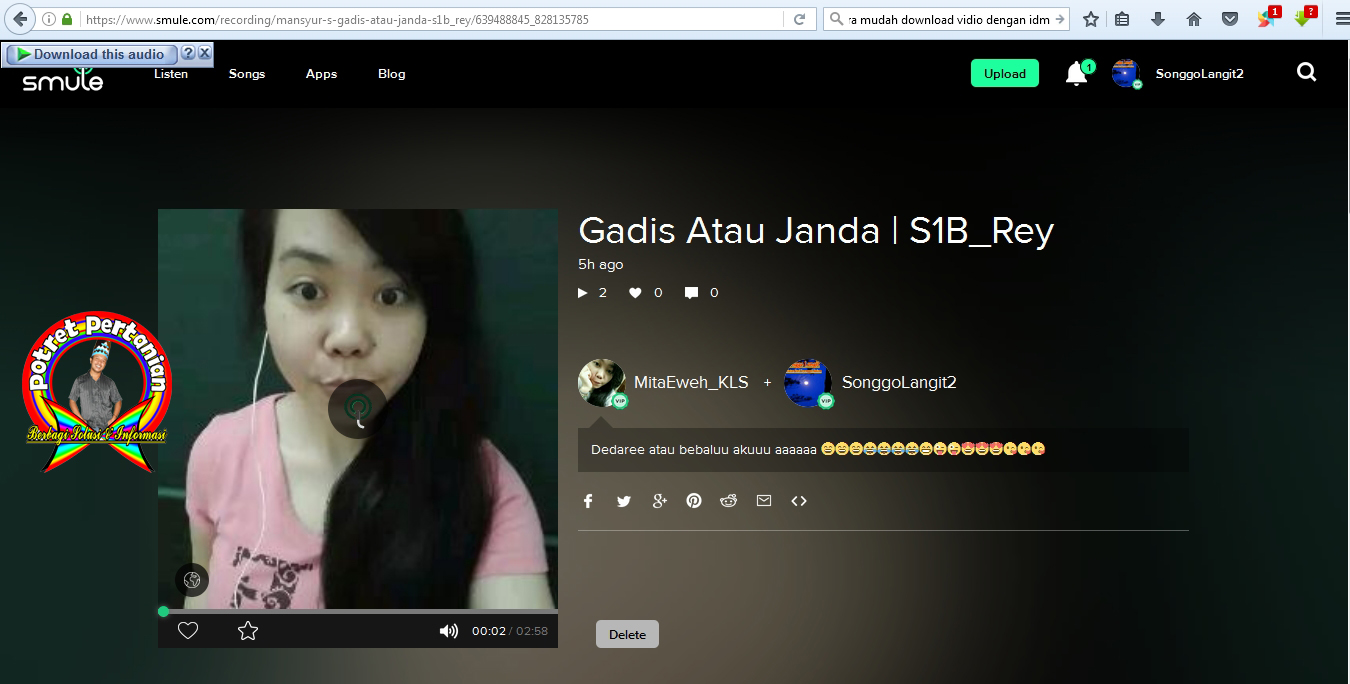Share the recording on Facebook
This screenshot has height=684, width=1350.
[588, 500]
